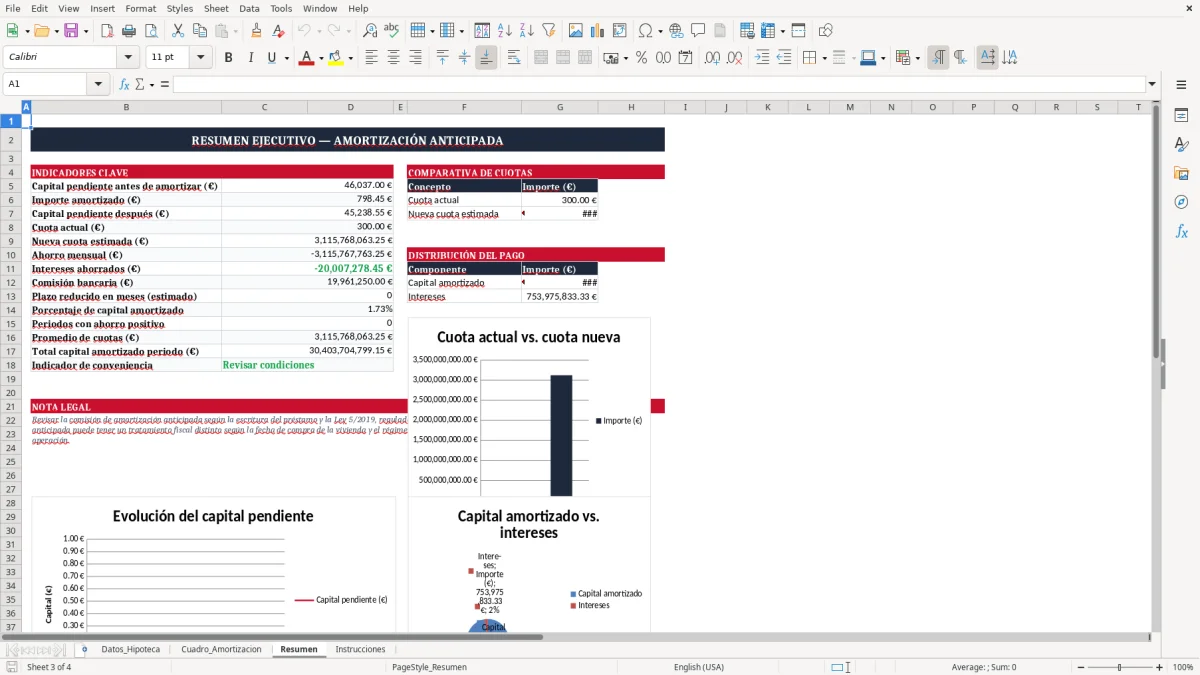Insert Comment speech bubble icon
Image resolution: width=1200 pixels, height=675 pixels.
tap(698, 31)
